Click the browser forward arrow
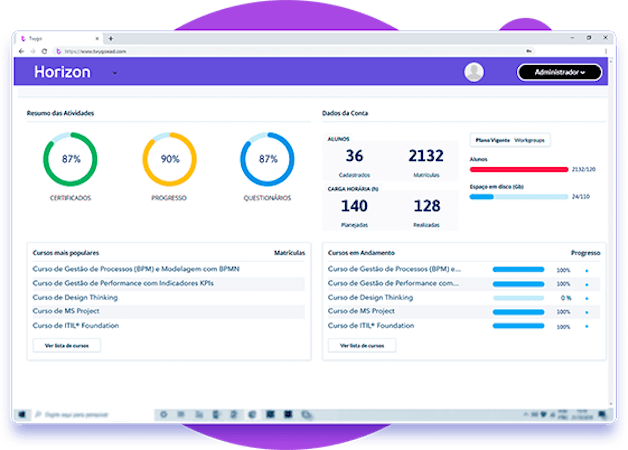 [x=33, y=51]
